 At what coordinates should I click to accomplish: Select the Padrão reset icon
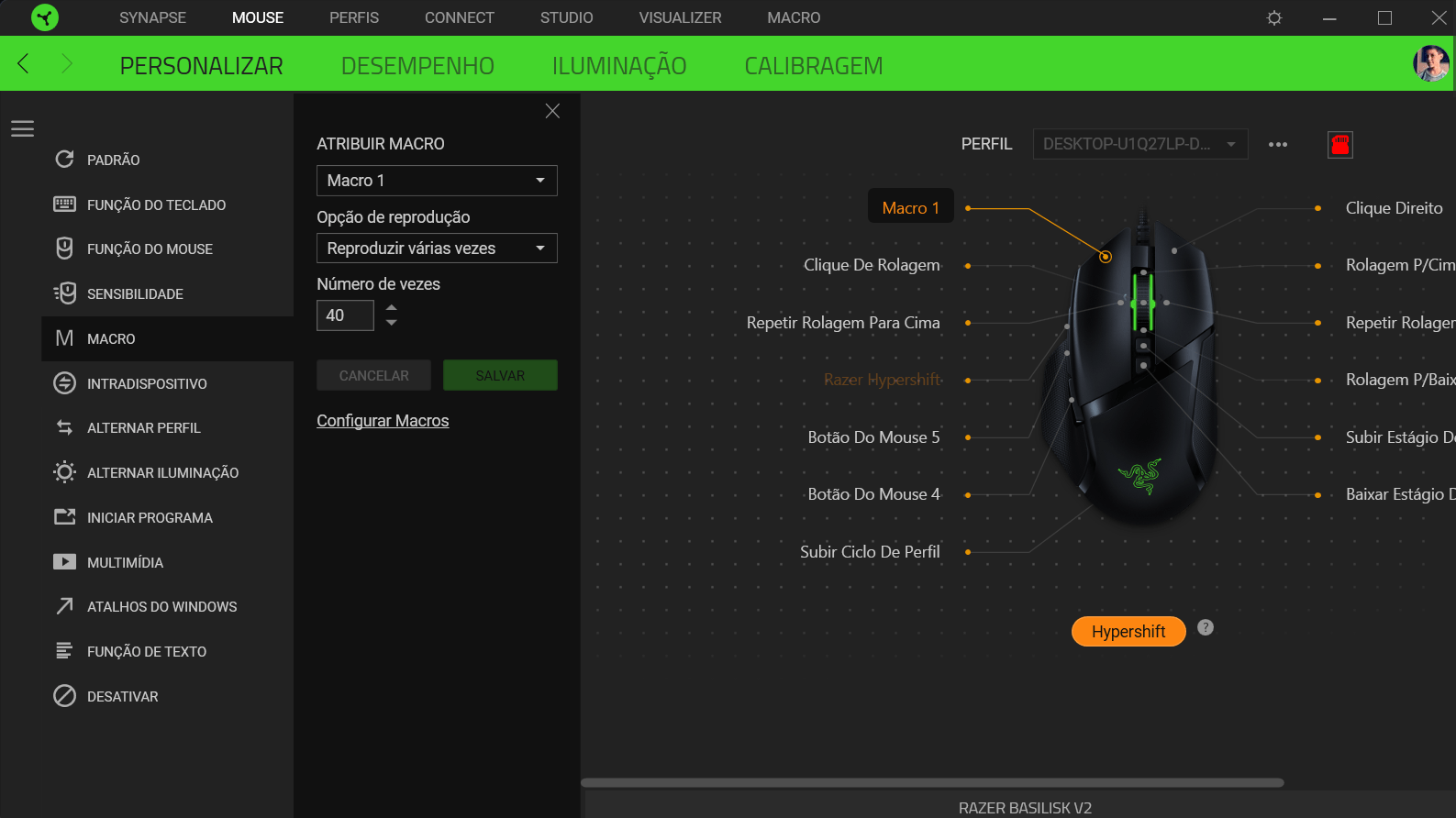[64, 160]
